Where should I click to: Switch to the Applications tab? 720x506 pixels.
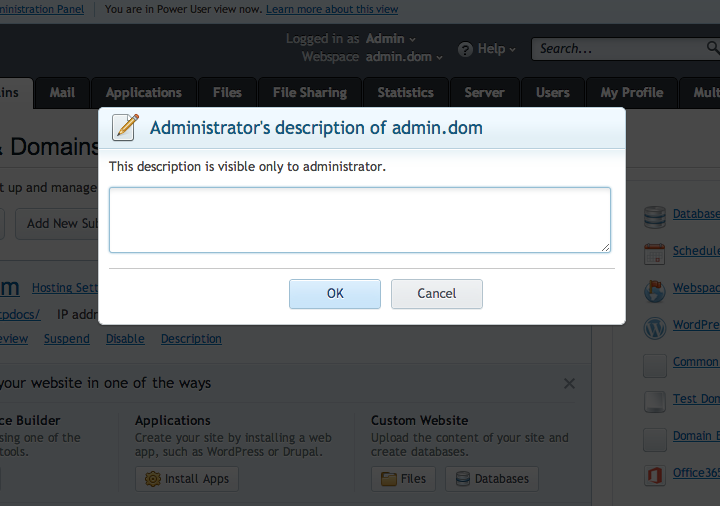(x=144, y=93)
